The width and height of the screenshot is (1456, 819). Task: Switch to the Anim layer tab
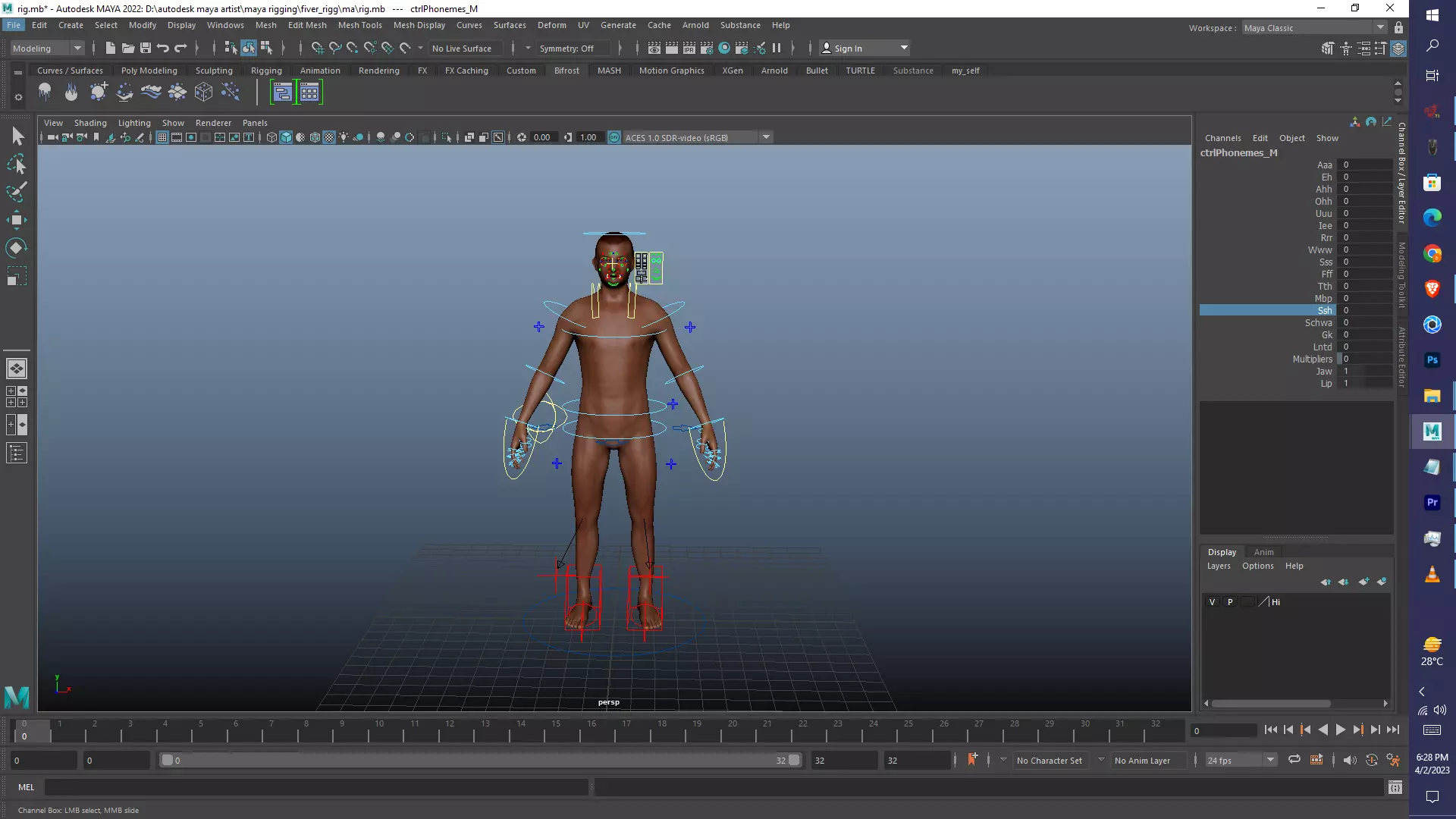tap(1263, 552)
